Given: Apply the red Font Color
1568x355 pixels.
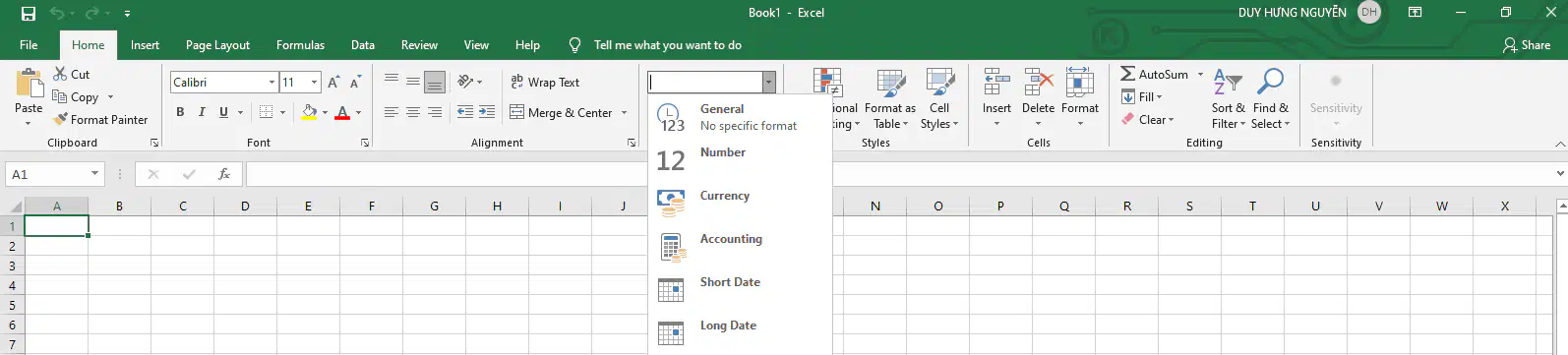Looking at the screenshot, I should 342,112.
